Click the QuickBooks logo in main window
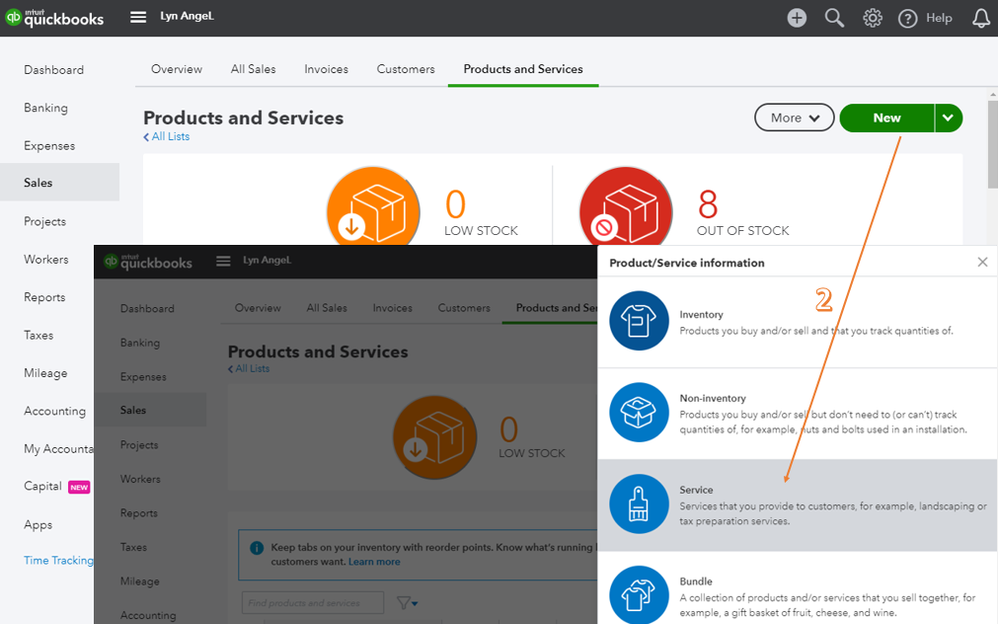Screen dimensions: 998x624 click(54, 17)
